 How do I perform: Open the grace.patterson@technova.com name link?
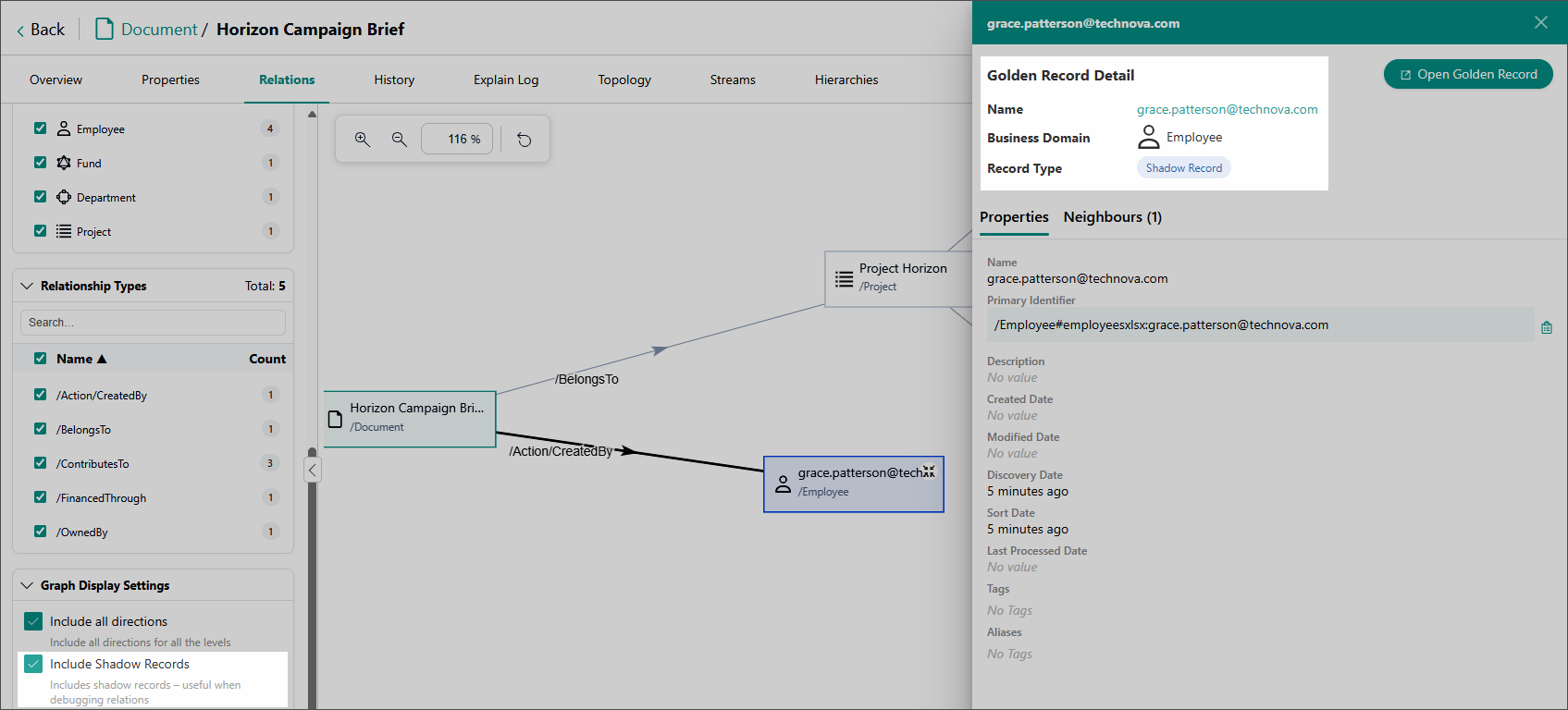click(x=1227, y=109)
